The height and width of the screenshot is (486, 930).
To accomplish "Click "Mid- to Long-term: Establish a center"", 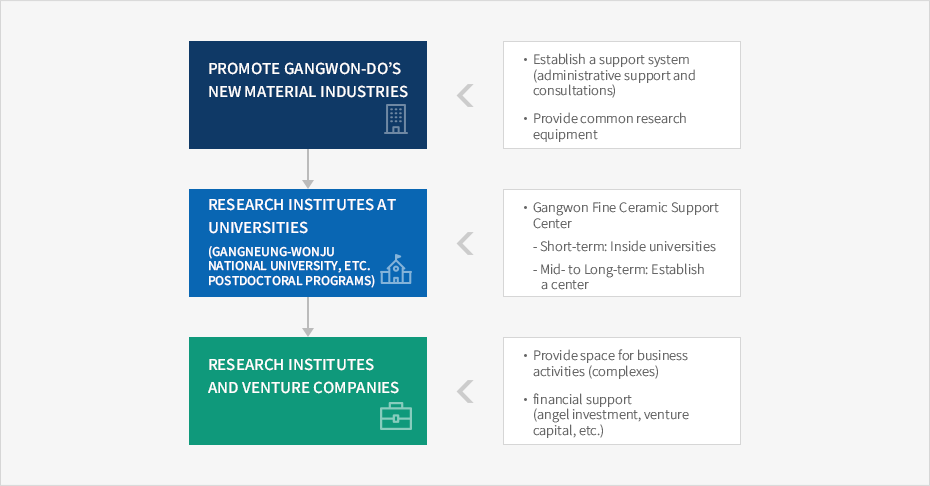I will click(x=618, y=277).
